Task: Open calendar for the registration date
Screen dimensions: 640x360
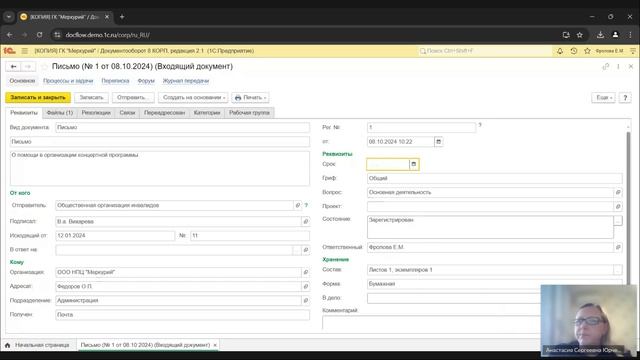Action: (x=439, y=142)
